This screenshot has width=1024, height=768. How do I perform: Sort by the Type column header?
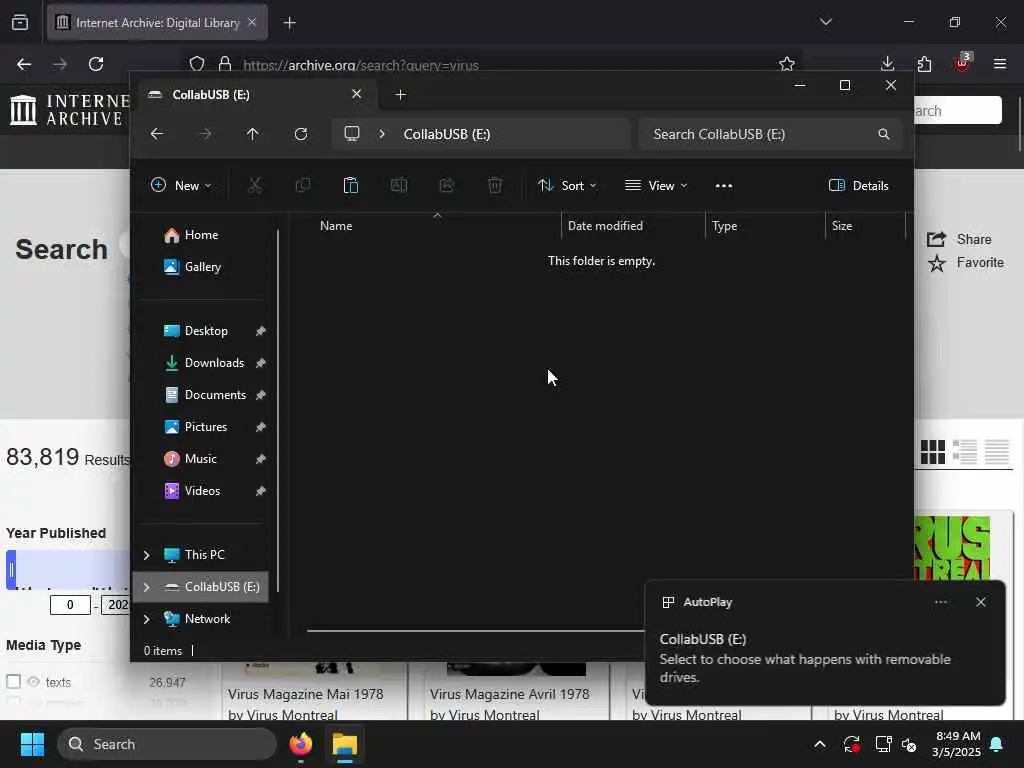click(x=724, y=226)
